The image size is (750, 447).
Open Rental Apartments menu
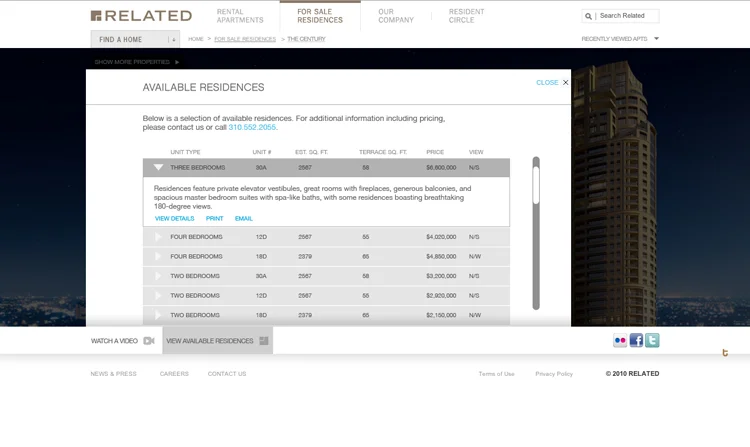pyautogui.click(x=240, y=16)
